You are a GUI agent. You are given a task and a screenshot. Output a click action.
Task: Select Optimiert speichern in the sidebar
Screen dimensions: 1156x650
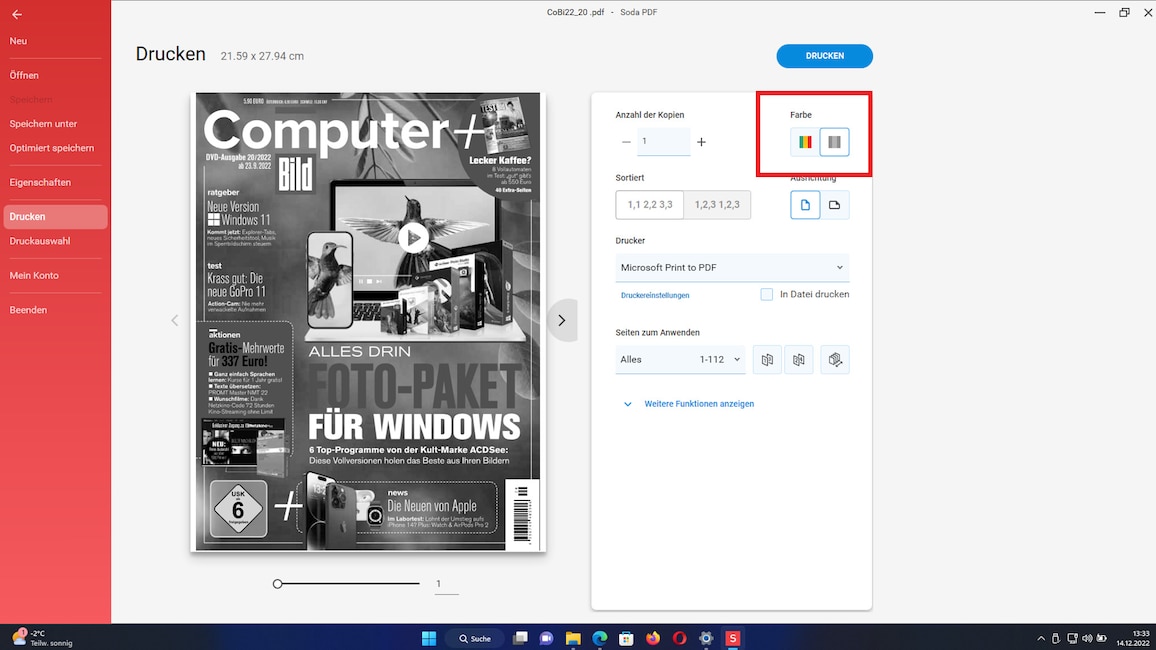click(x=52, y=148)
